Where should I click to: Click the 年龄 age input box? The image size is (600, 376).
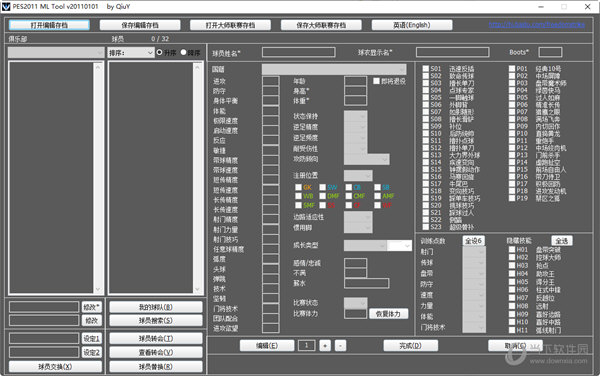355,81
